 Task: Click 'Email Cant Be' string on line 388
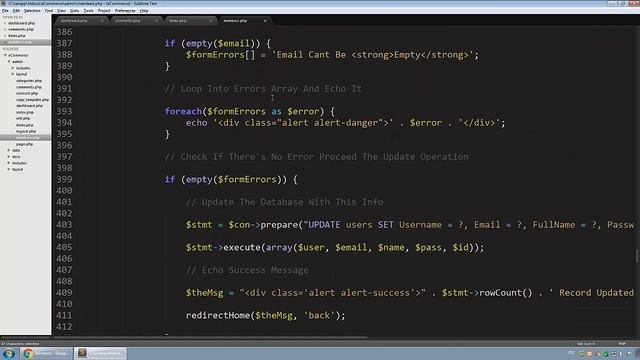[x=311, y=55]
